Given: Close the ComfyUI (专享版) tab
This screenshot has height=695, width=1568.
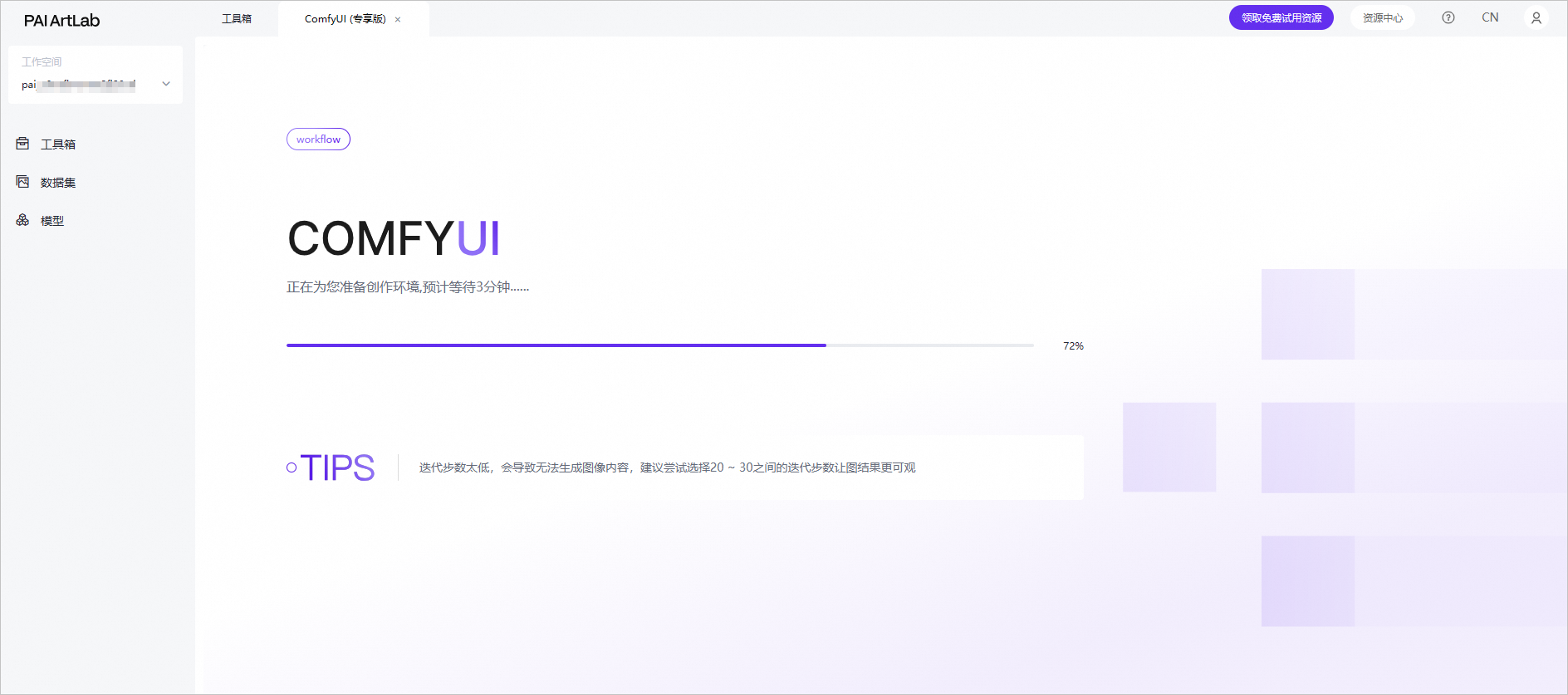Looking at the screenshot, I should 398,19.
